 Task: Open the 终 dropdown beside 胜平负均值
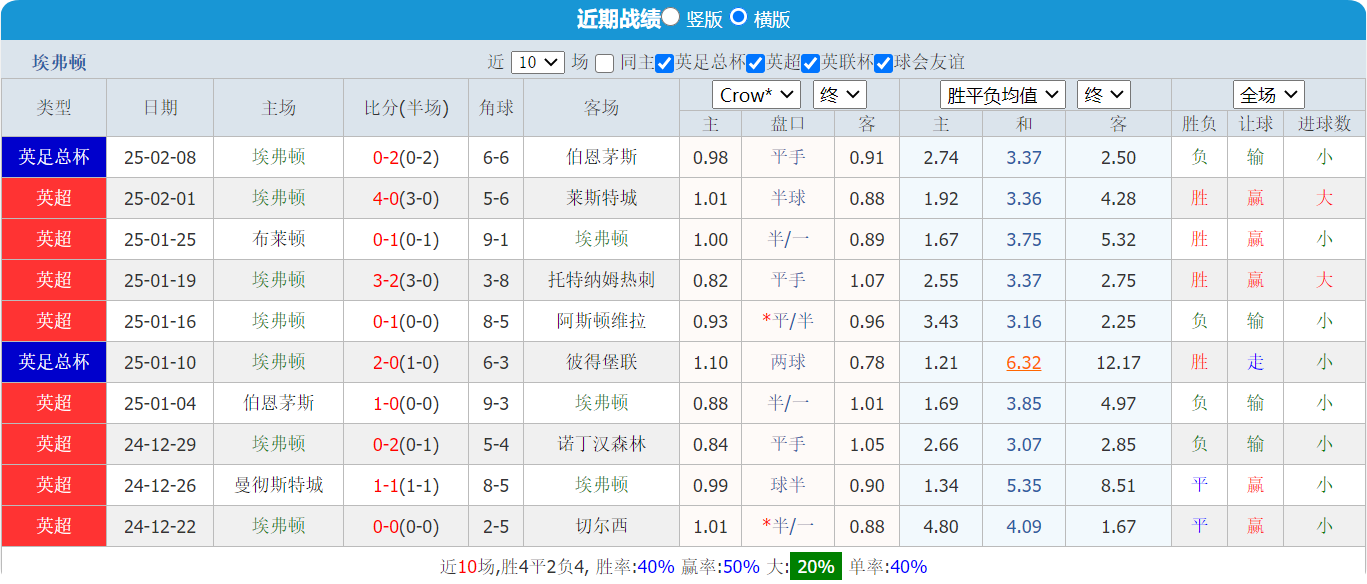[1103, 94]
